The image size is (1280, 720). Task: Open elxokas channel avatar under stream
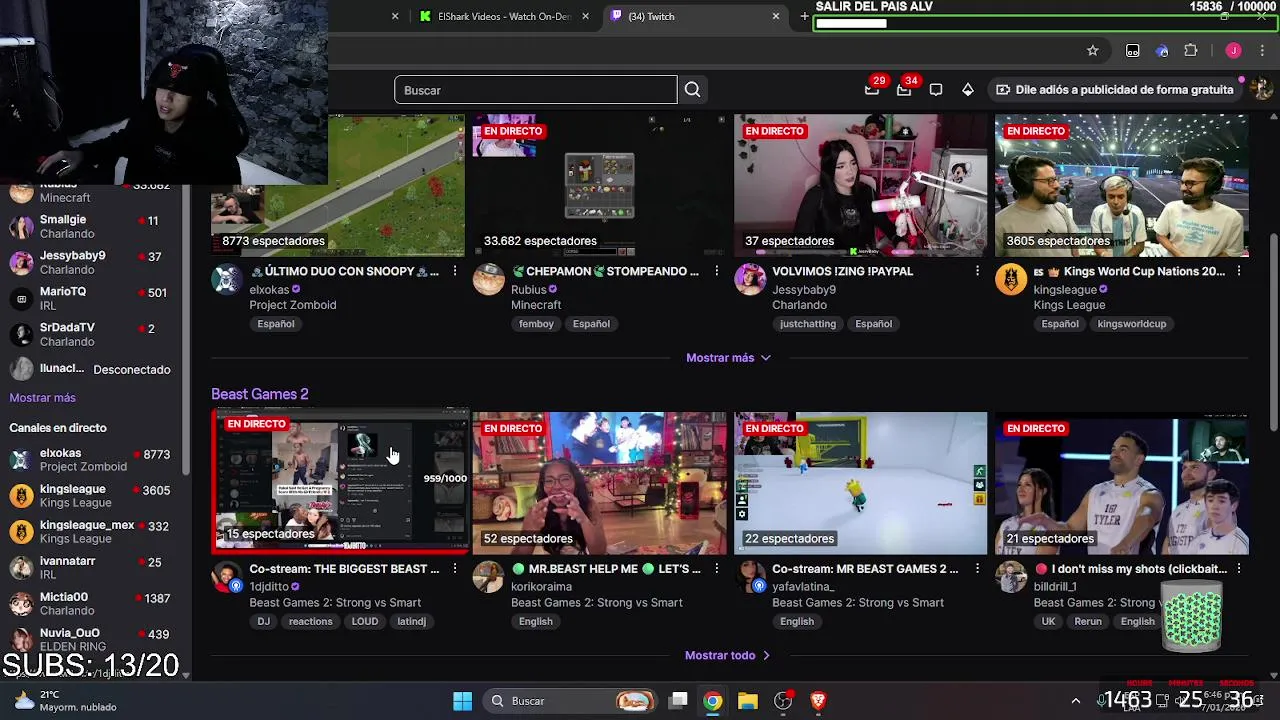click(227, 280)
